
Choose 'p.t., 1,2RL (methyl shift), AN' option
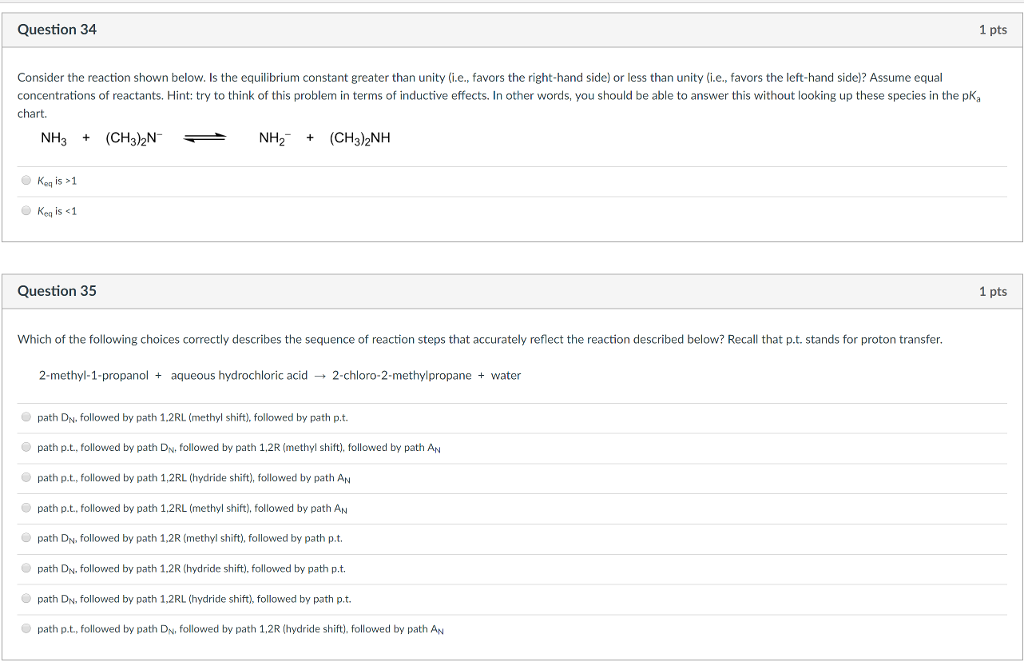tap(26, 508)
